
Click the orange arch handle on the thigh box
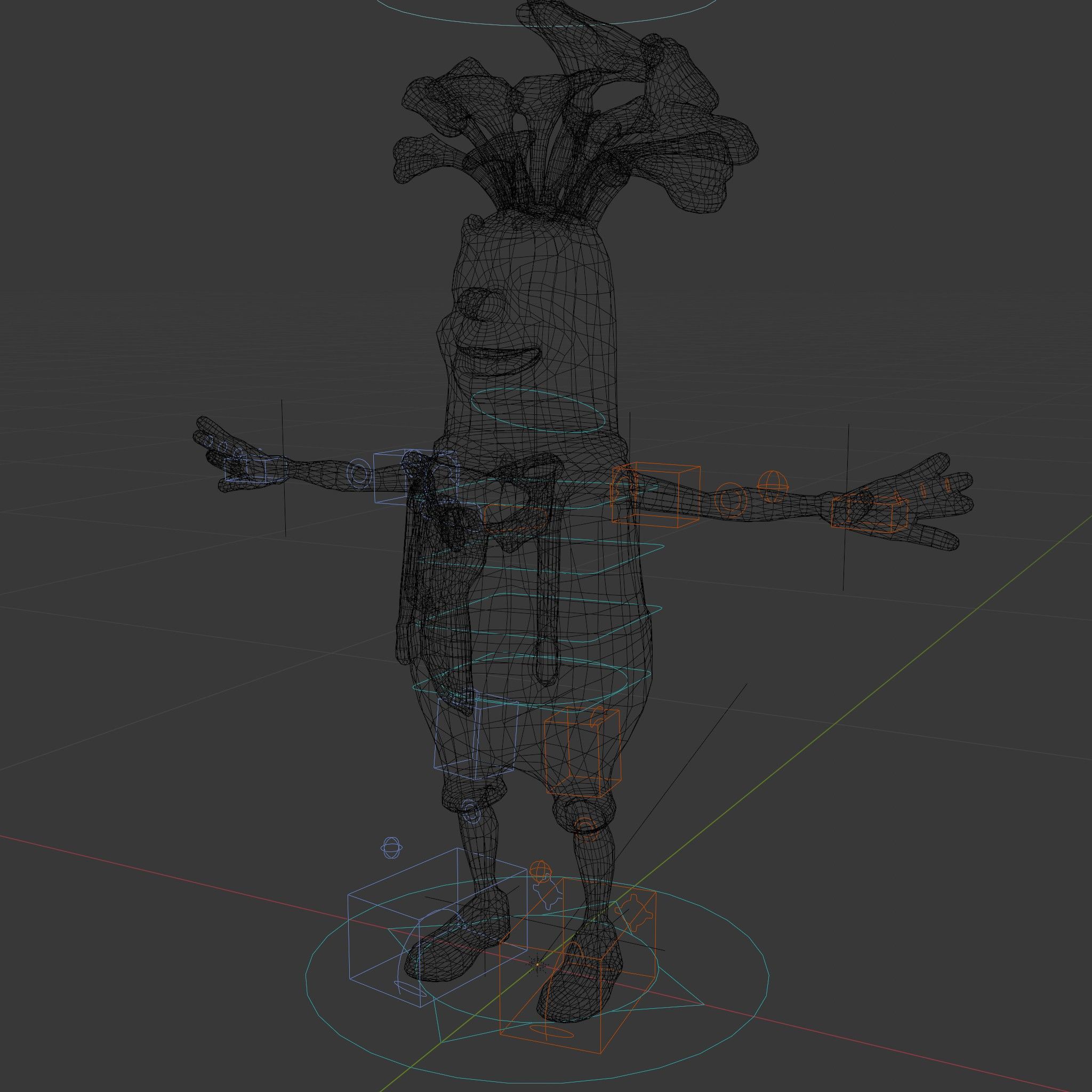point(599,717)
